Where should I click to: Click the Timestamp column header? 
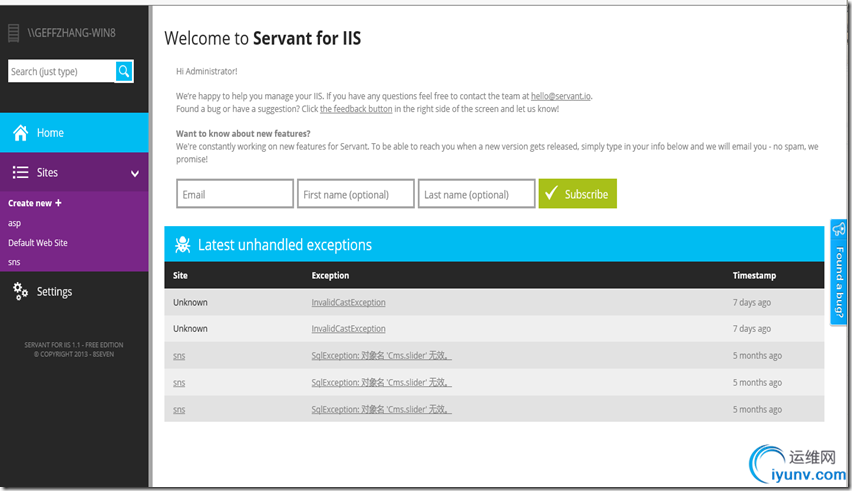coord(754,275)
